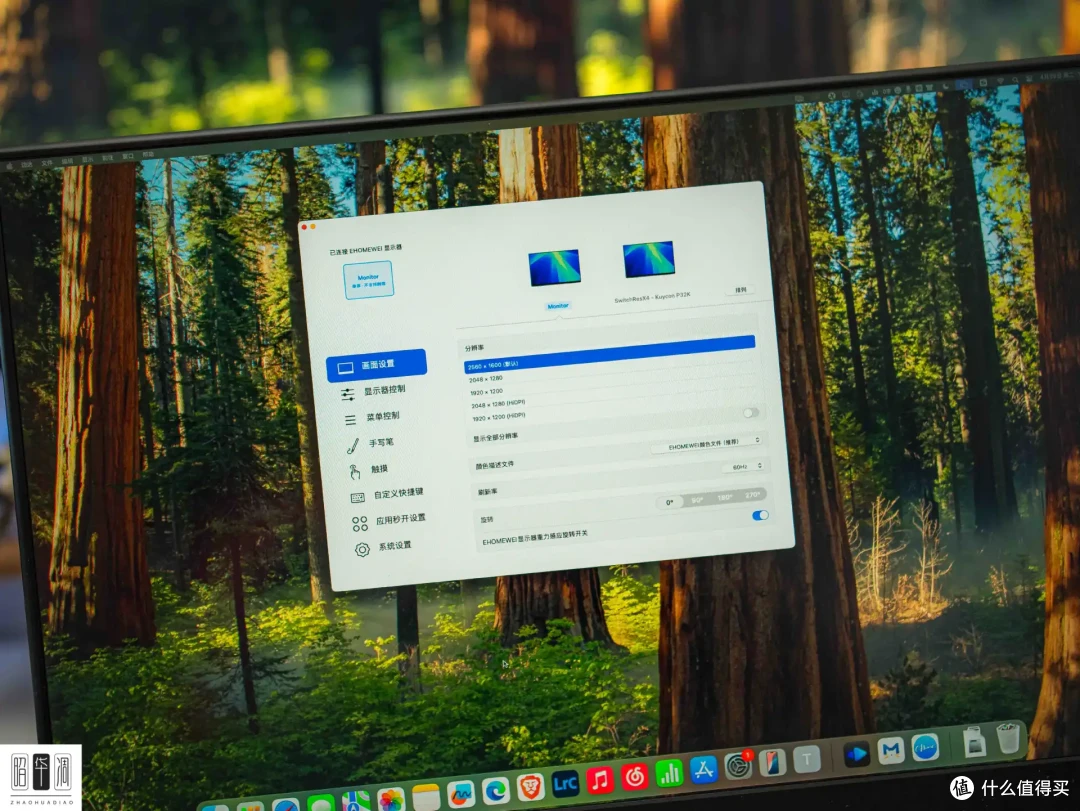Select the 0° rotation option

[x=669, y=502]
